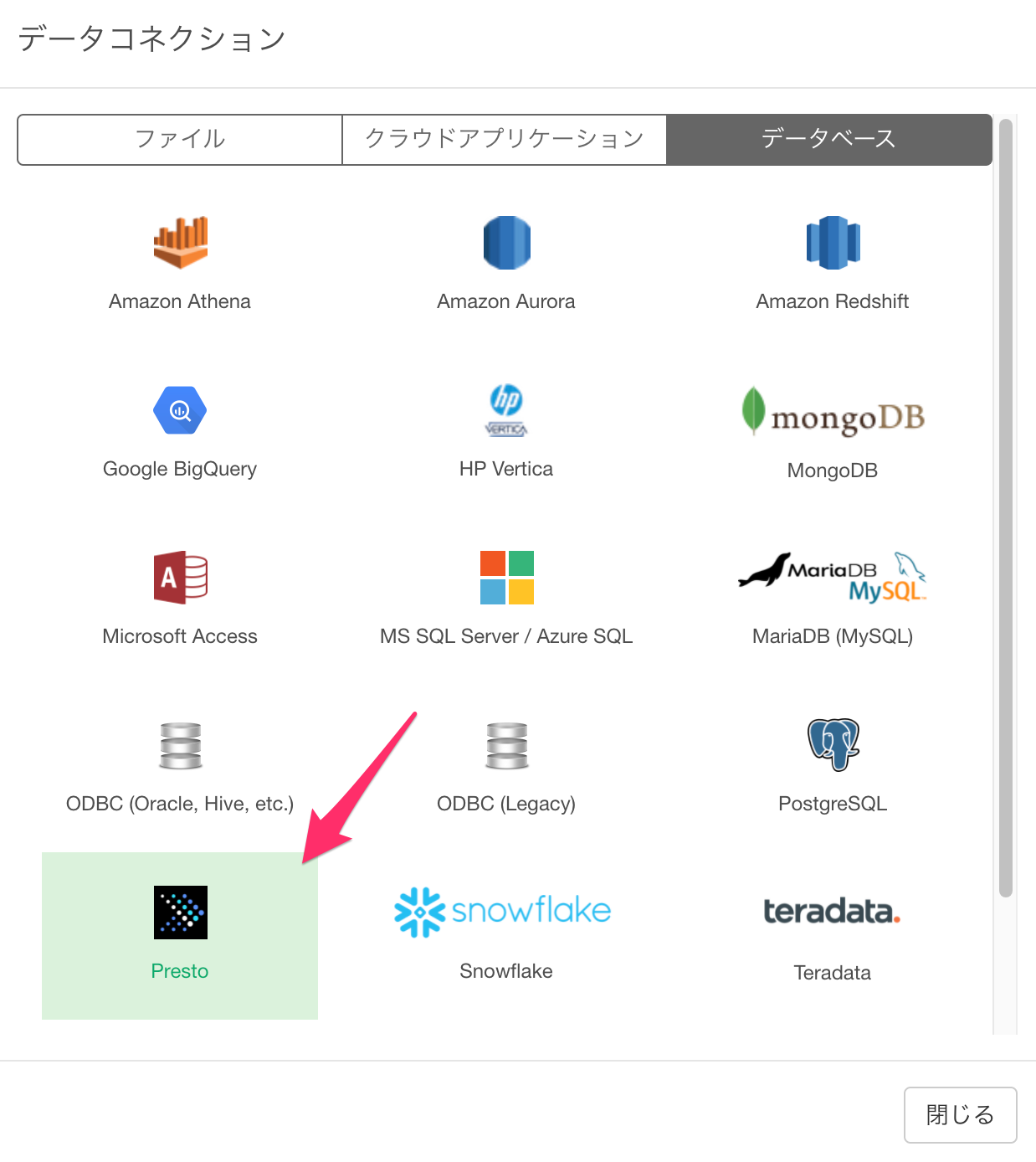Choose the PostgreSQL elephant icon
Screen dimensions: 1036x1162
833,744
